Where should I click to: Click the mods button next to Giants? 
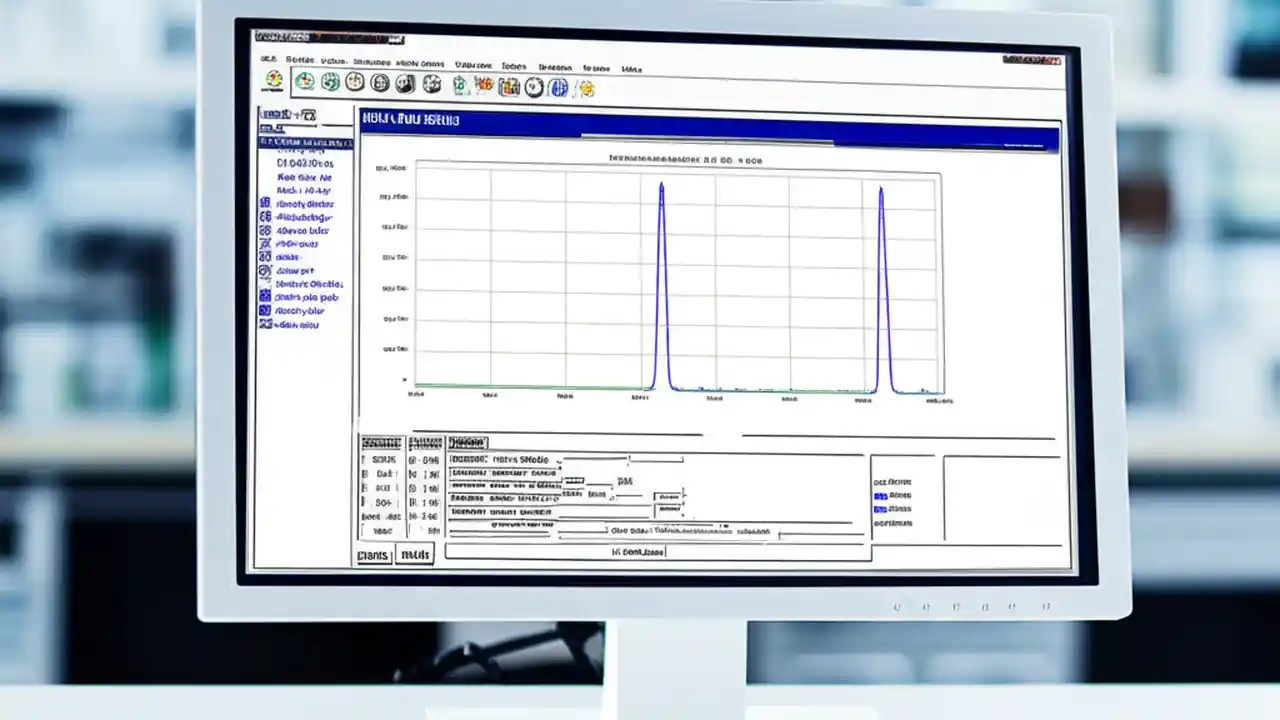pyautogui.click(x=413, y=555)
